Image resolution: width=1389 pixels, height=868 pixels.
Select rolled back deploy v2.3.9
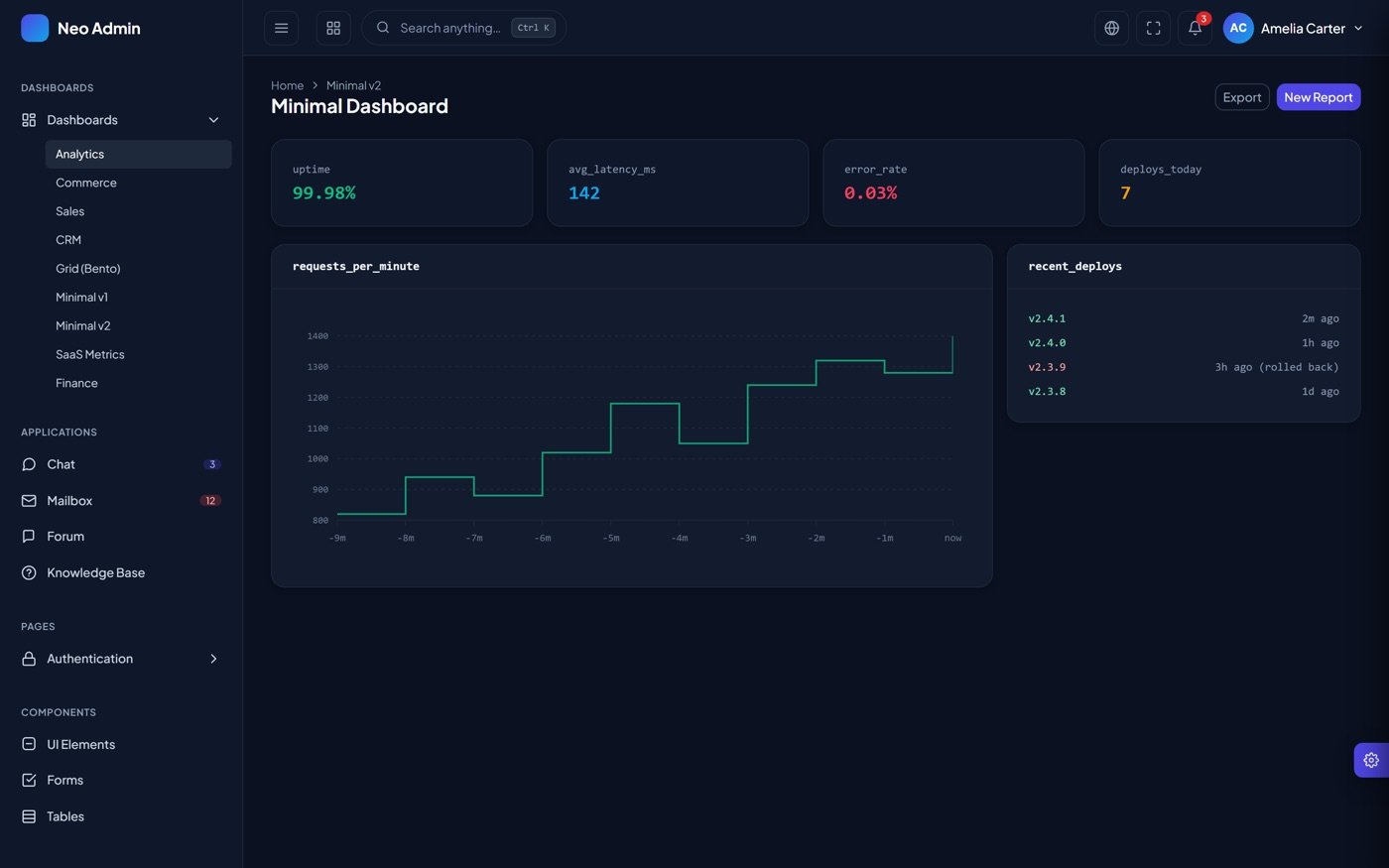[1047, 367]
